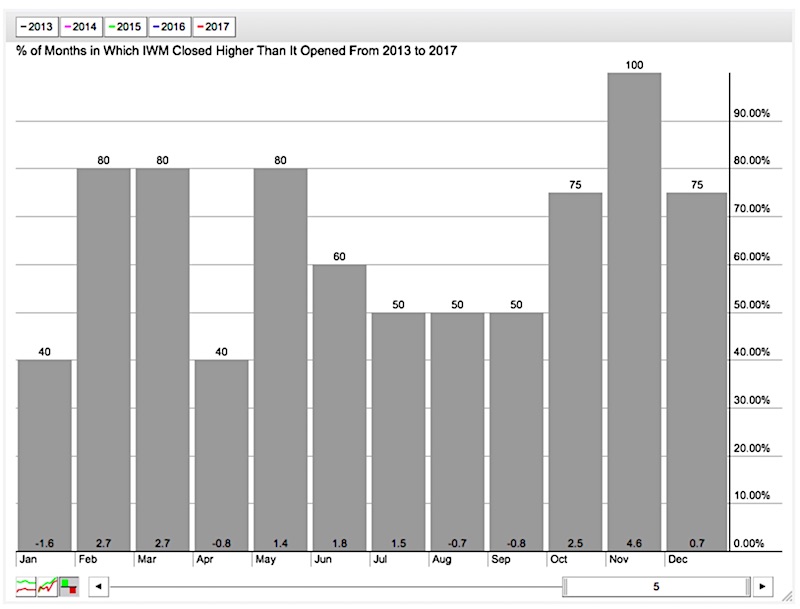
Task: Click the 2.5 average return value
Action: pyautogui.click(x=576, y=543)
